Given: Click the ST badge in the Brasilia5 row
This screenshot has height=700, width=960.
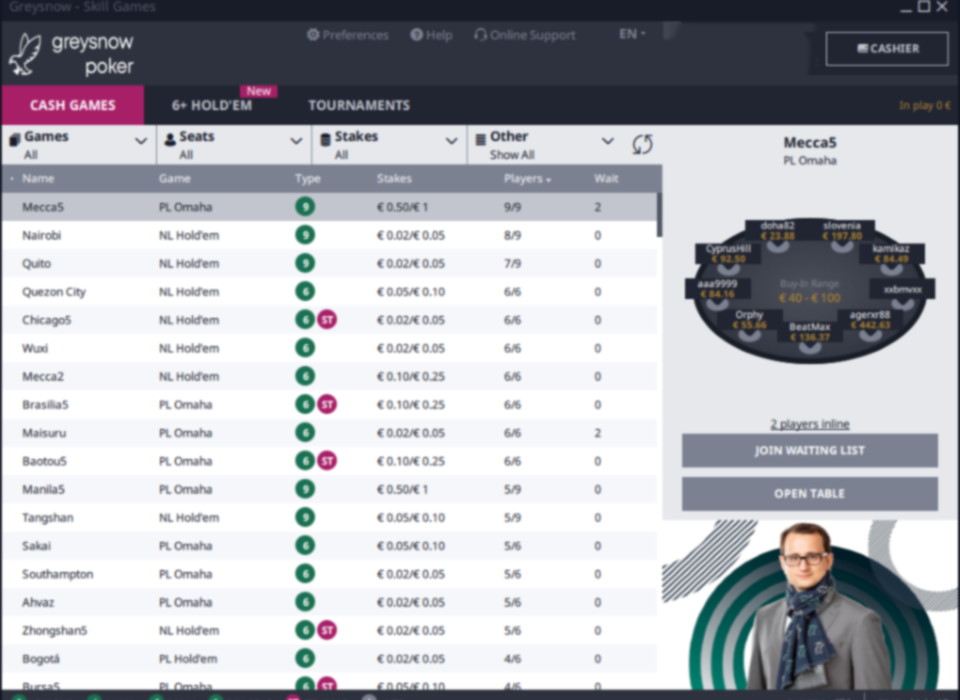Looking at the screenshot, I should pyautogui.click(x=328, y=404).
